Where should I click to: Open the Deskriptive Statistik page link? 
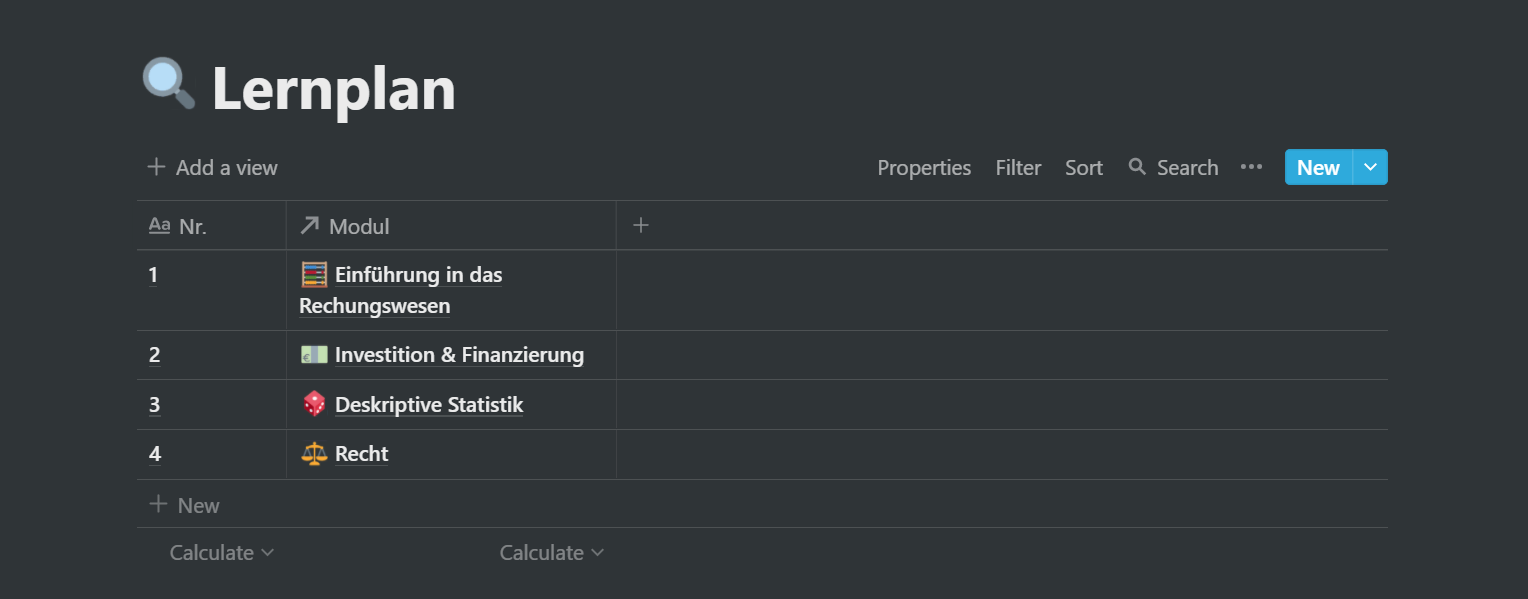coord(429,405)
